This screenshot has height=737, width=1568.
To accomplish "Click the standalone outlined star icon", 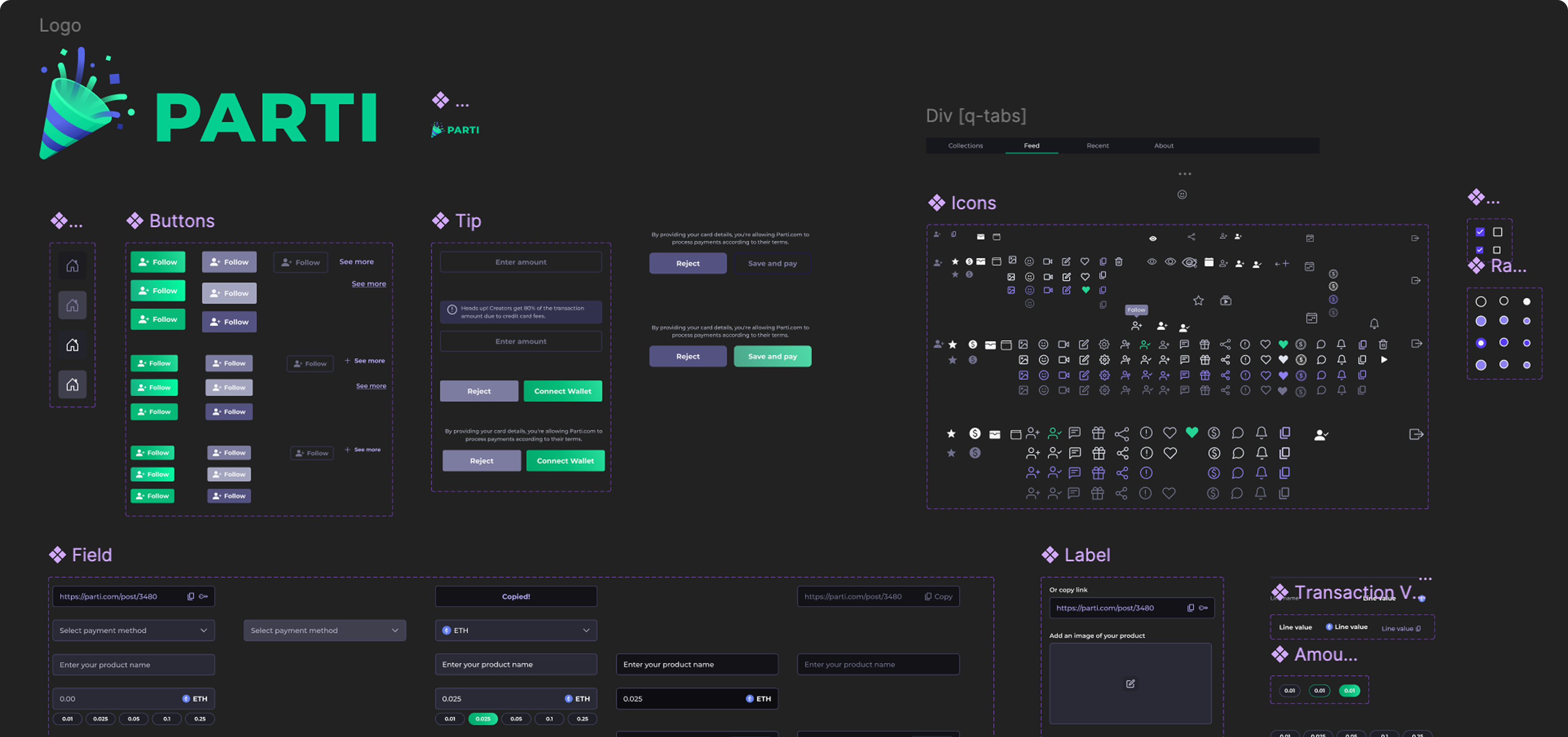I will [x=1198, y=301].
